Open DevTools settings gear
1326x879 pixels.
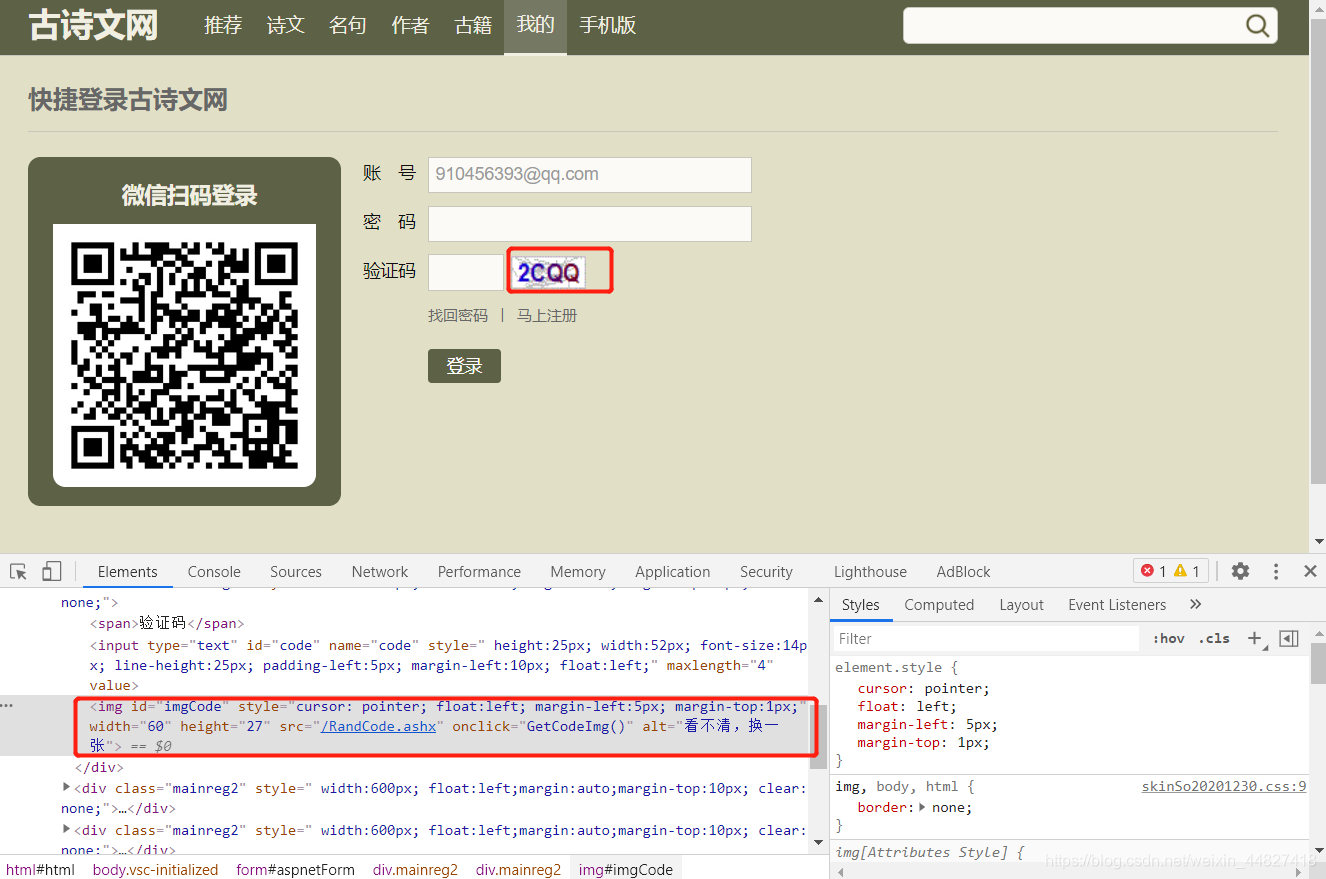[1240, 571]
